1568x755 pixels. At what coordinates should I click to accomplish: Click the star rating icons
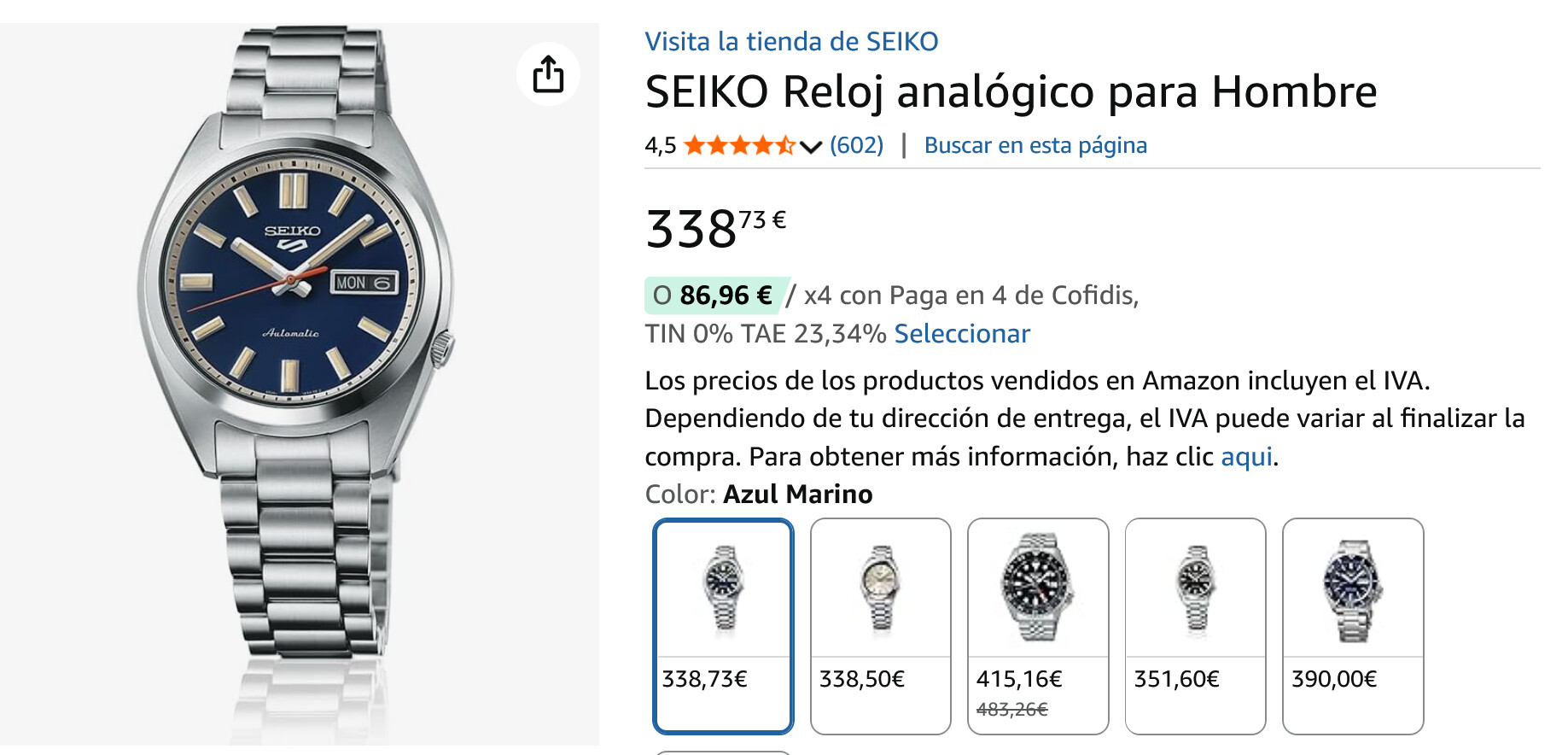(739, 146)
